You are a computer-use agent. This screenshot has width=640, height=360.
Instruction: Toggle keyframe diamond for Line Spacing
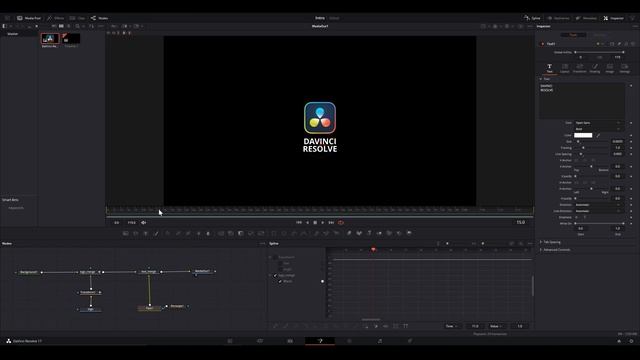click(x=631, y=154)
